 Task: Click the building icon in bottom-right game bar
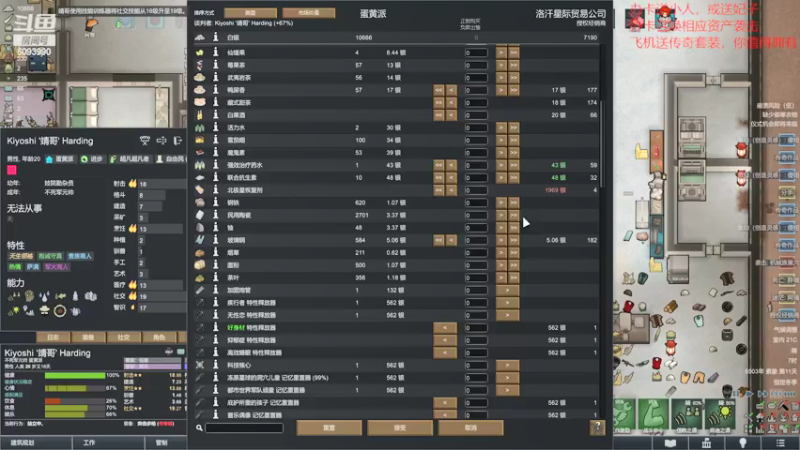[x=706, y=443]
